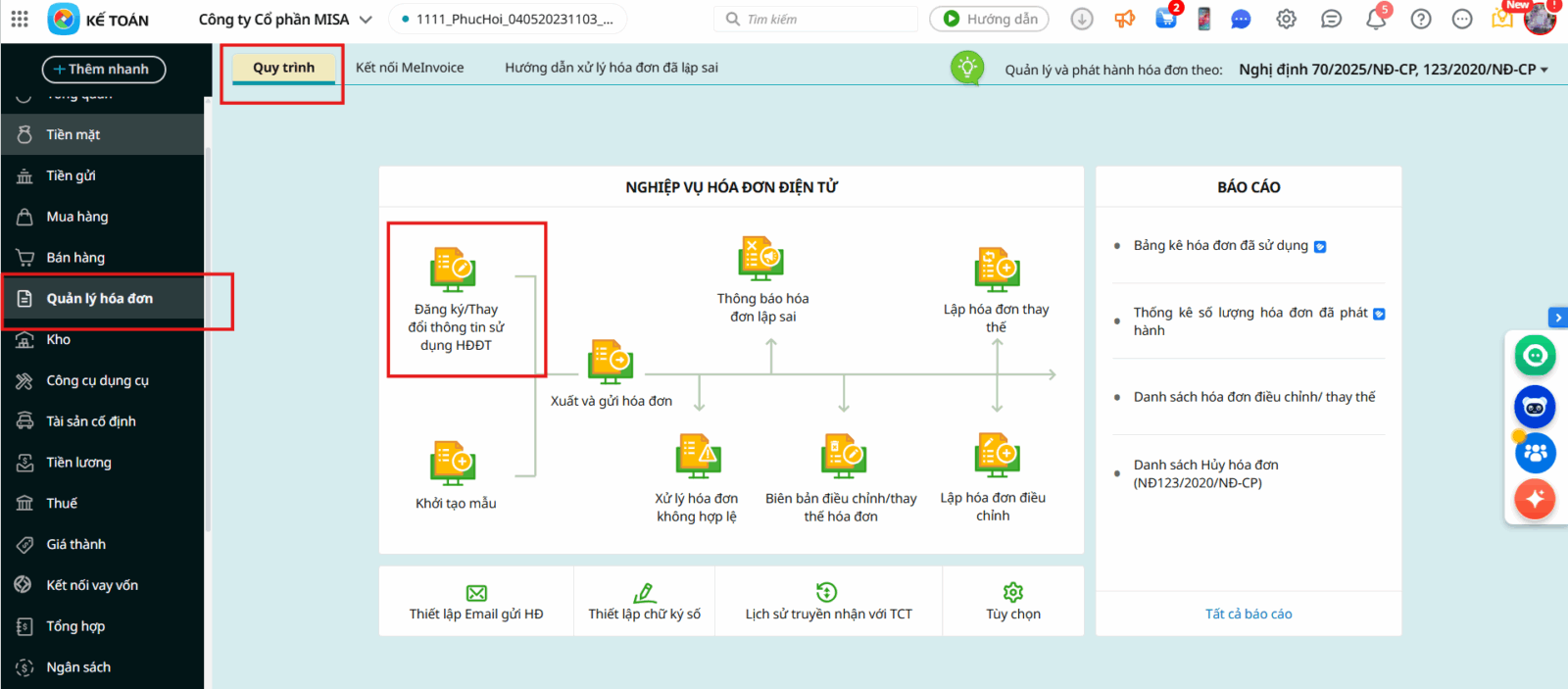Expand the right side panel arrow

tap(1557, 318)
